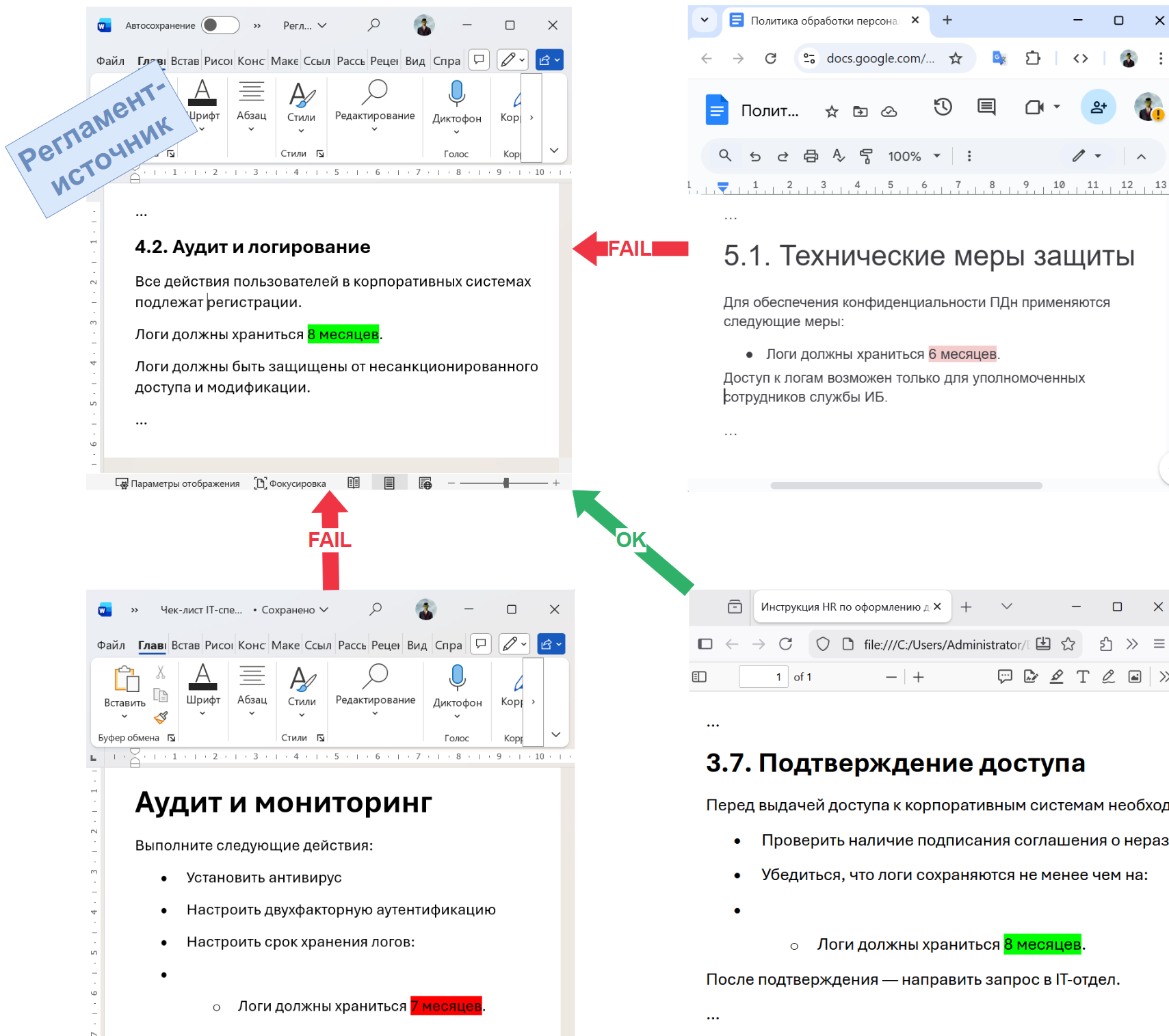The width and height of the screenshot is (1169, 1036).
Task: Start spelling check in Google Docs toolbar
Action: [839, 156]
